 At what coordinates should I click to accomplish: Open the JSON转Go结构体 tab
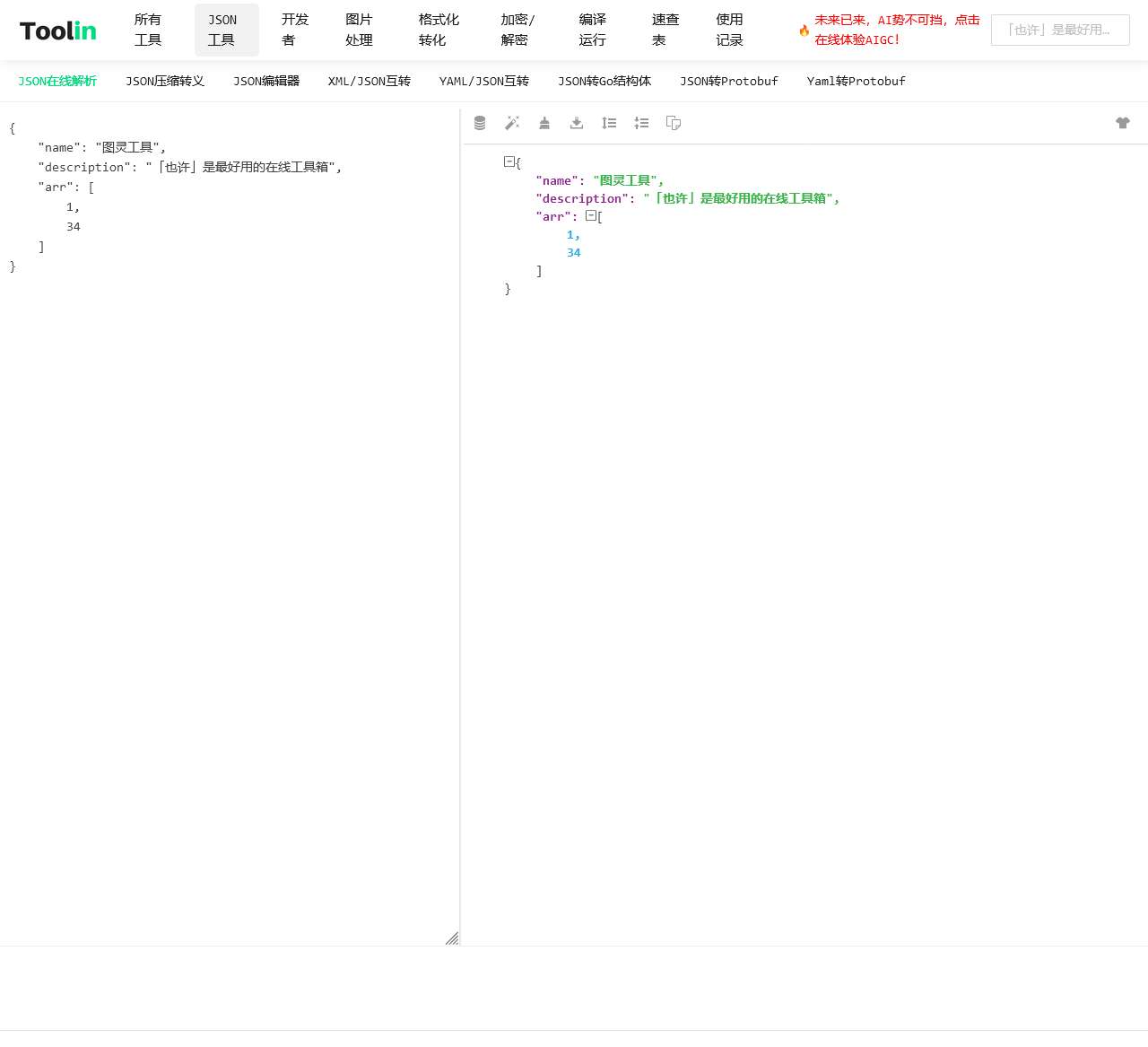coord(604,81)
